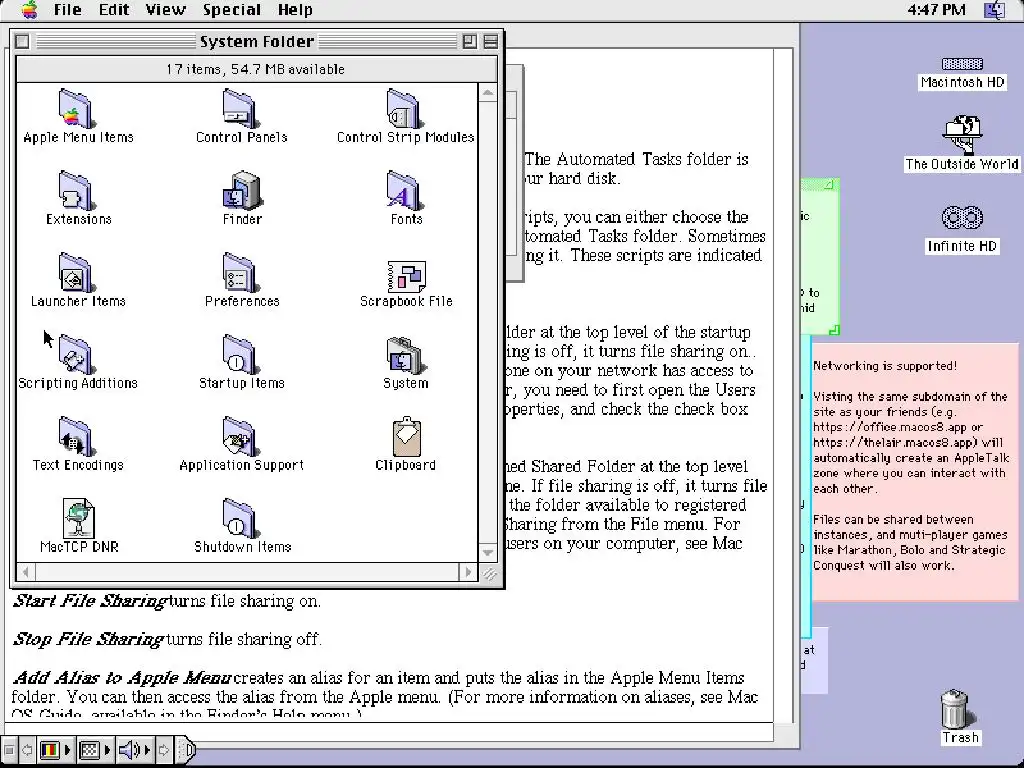The height and width of the screenshot is (768, 1024).
Task: Open the Apple Menu Items folder
Action: (76, 108)
